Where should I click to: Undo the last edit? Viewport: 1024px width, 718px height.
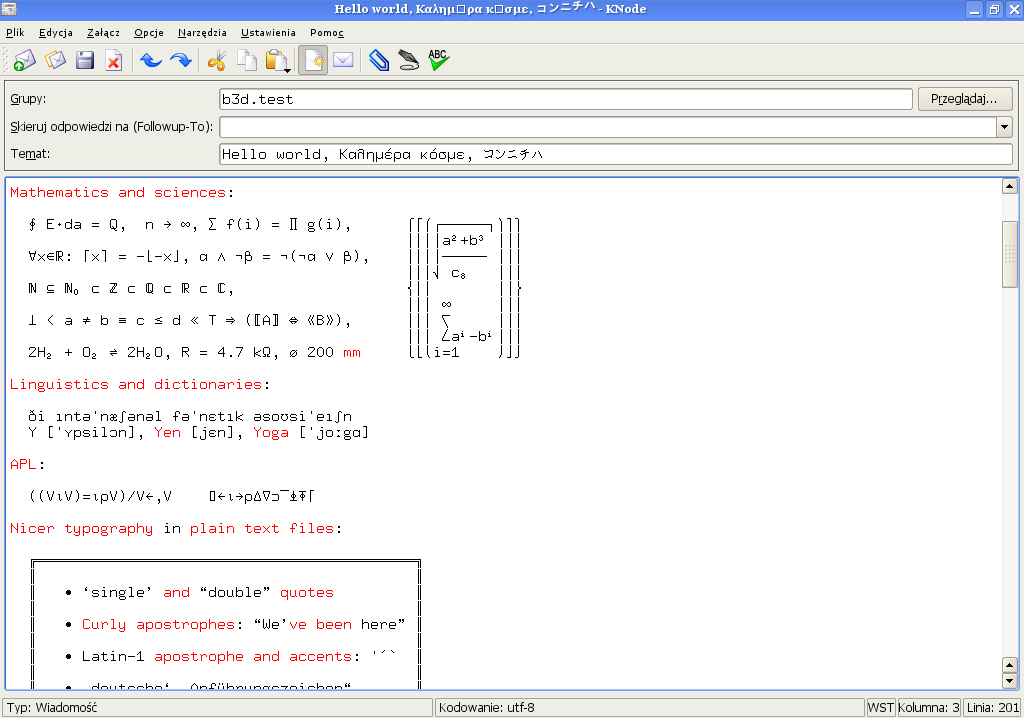pyautogui.click(x=151, y=60)
